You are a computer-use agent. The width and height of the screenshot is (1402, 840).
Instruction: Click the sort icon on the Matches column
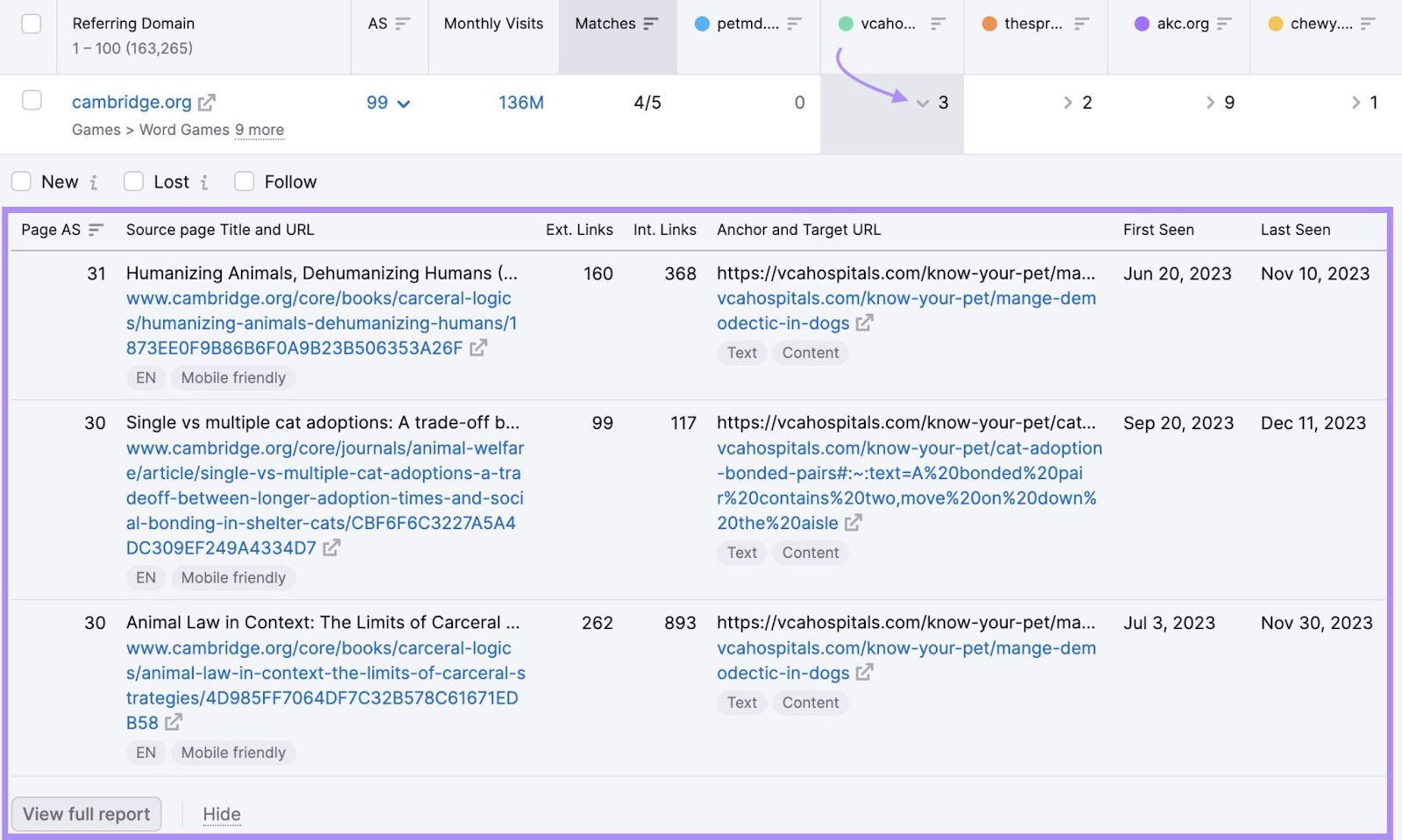point(654,25)
